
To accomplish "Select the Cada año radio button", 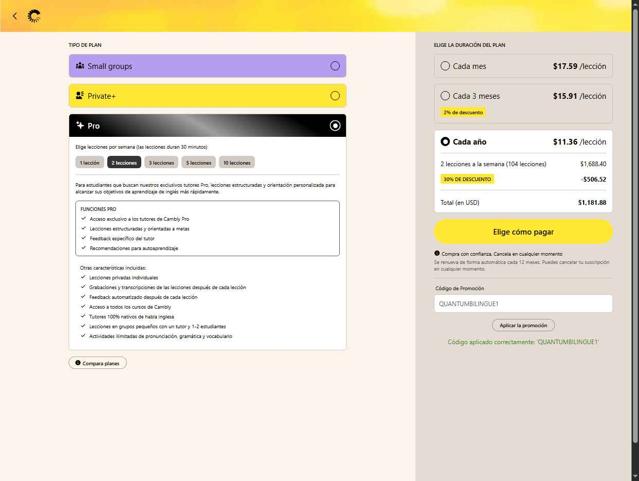I will tap(445, 141).
